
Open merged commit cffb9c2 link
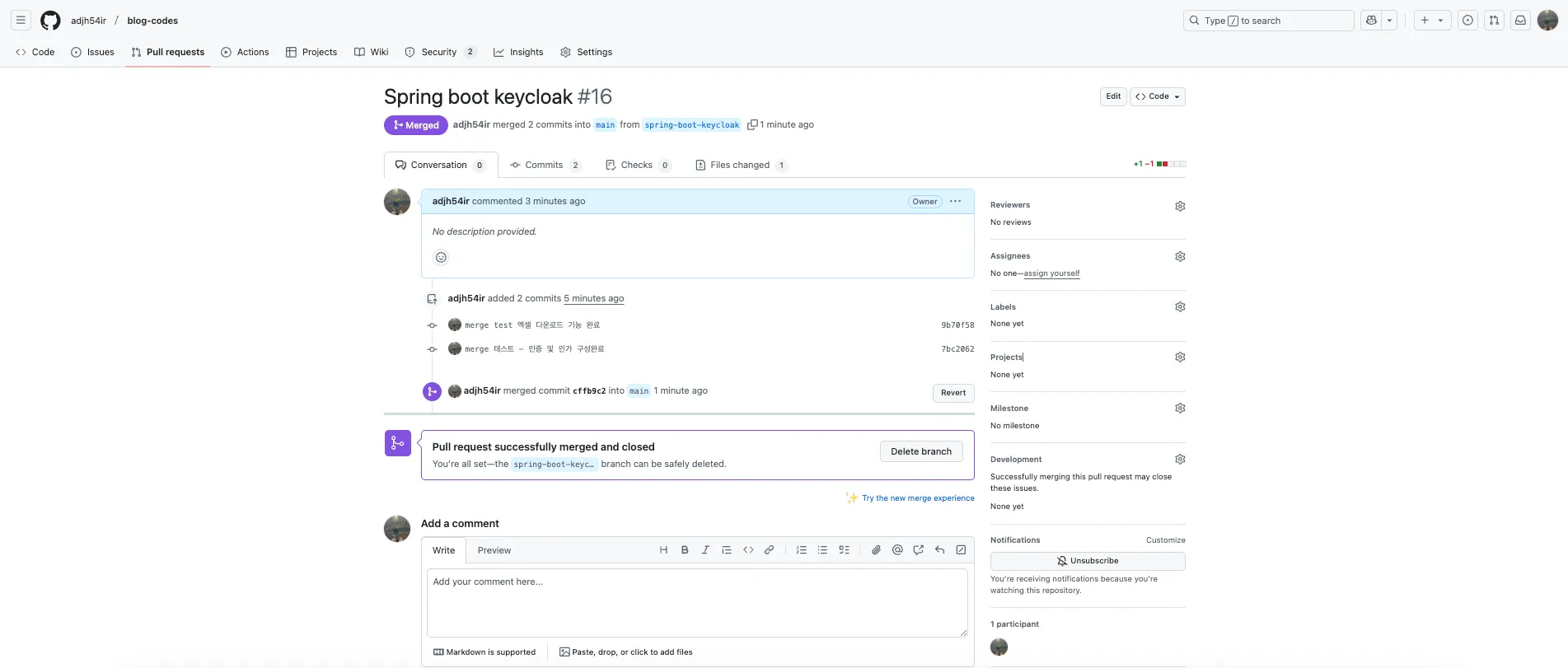coord(589,391)
